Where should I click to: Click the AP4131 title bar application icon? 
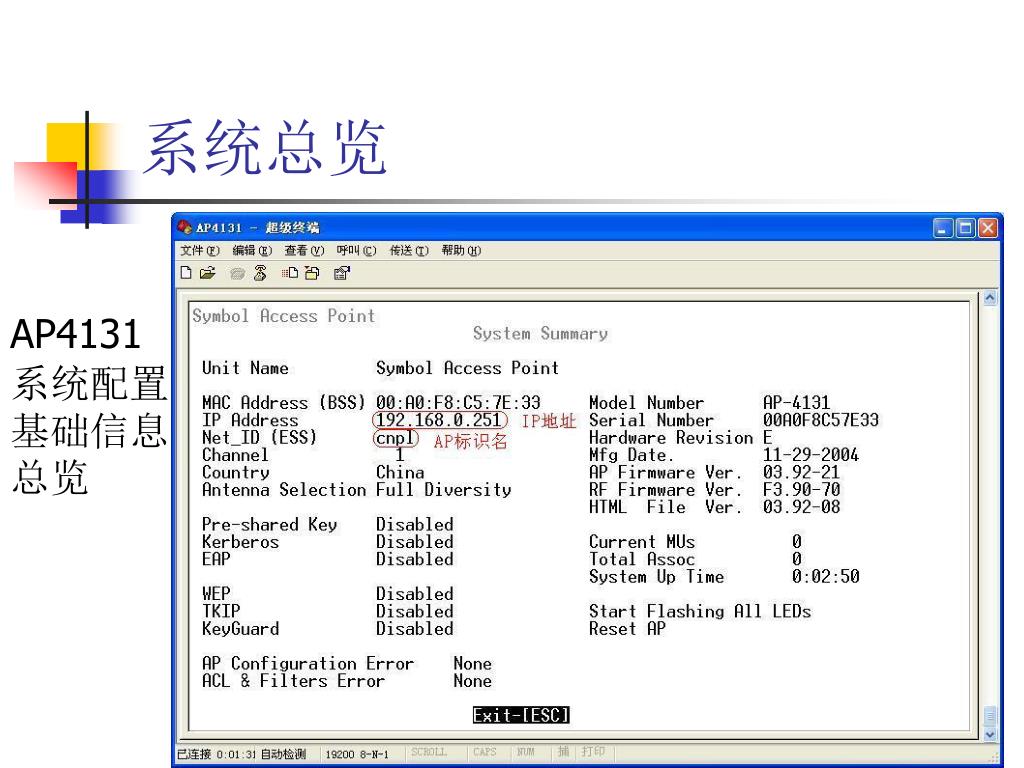(x=185, y=227)
